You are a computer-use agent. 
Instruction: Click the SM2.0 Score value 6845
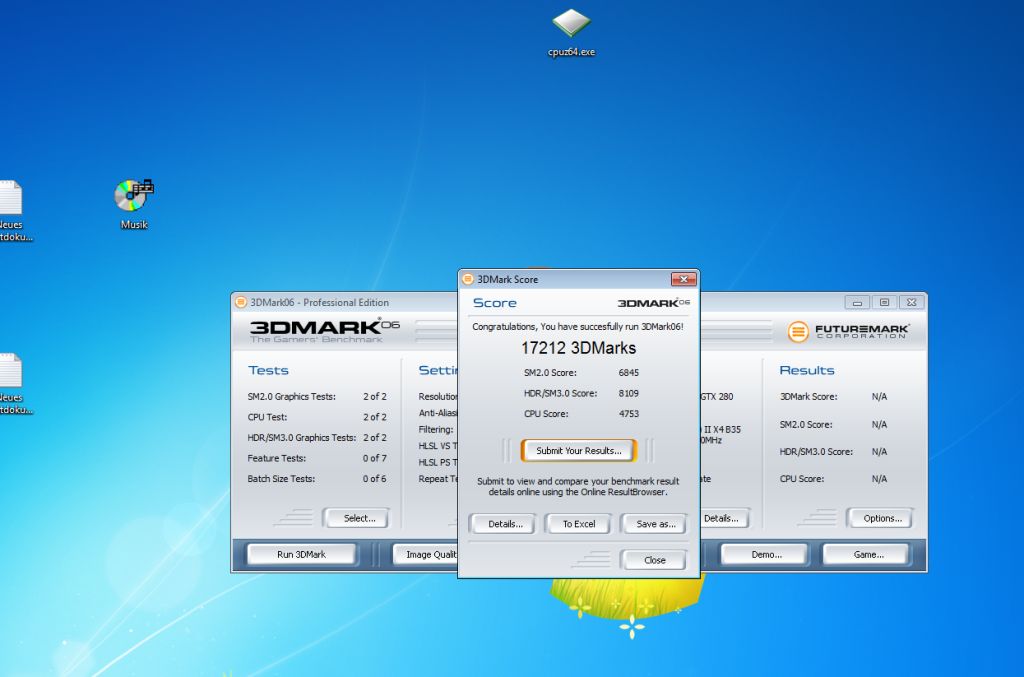[x=629, y=373]
